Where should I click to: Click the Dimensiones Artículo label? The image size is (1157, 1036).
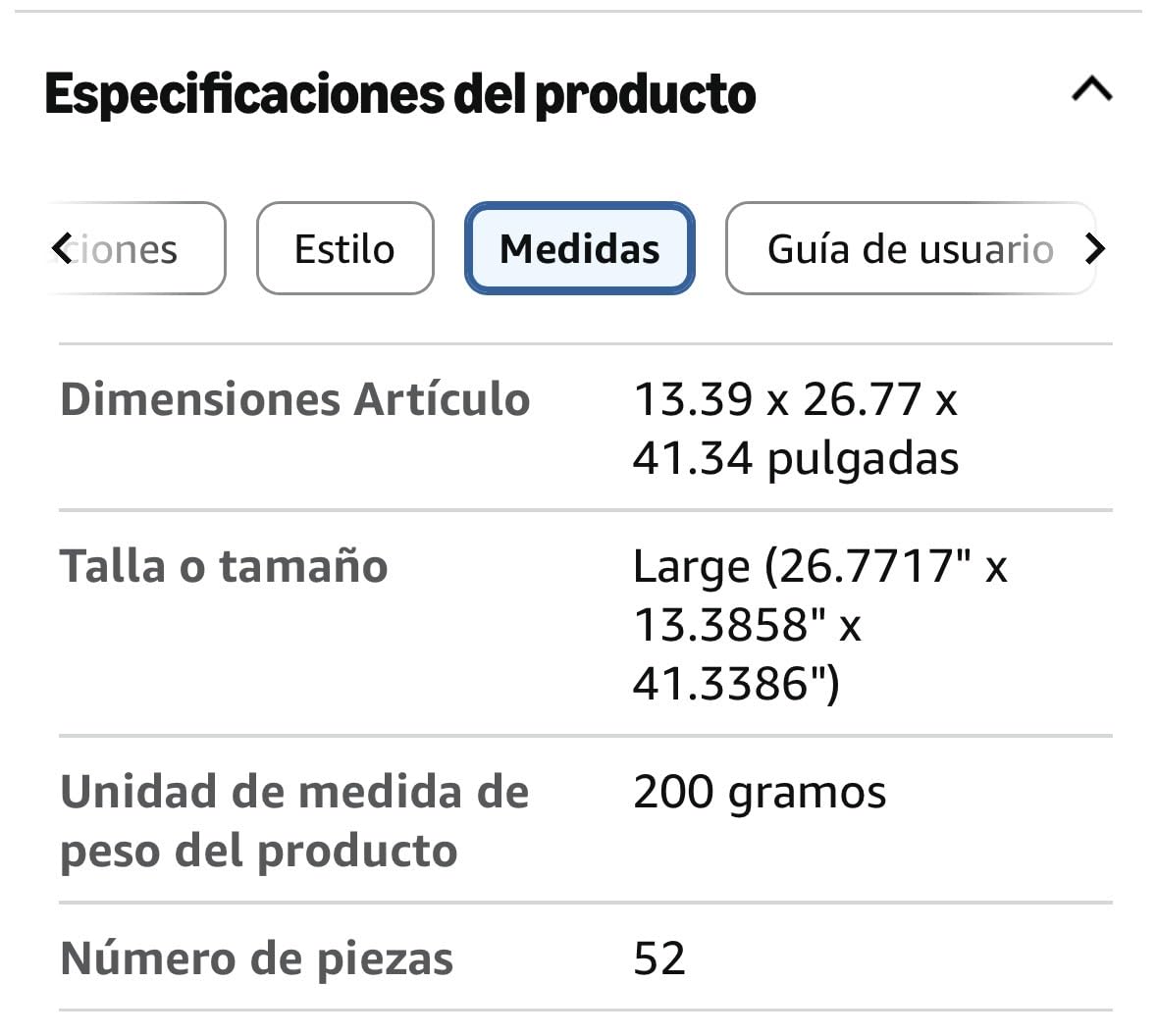click(295, 399)
